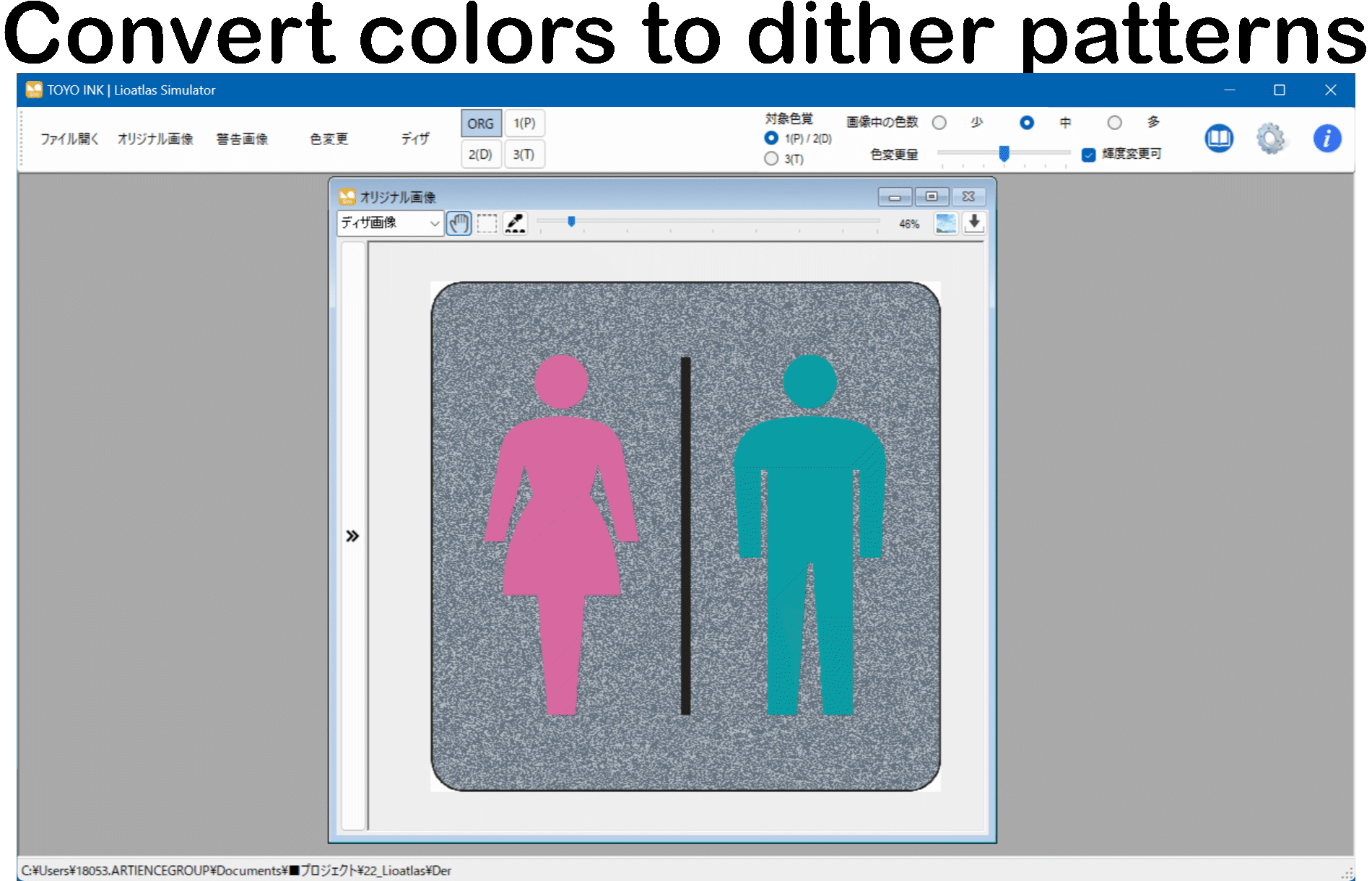
Task: Select the rectangular marquee selection tool
Action: pyautogui.click(x=487, y=223)
